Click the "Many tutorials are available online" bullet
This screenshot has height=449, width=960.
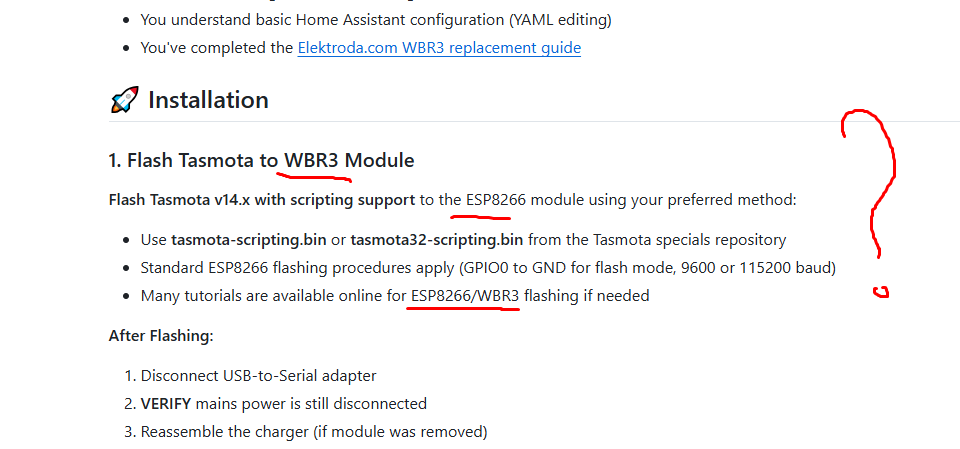point(272,296)
